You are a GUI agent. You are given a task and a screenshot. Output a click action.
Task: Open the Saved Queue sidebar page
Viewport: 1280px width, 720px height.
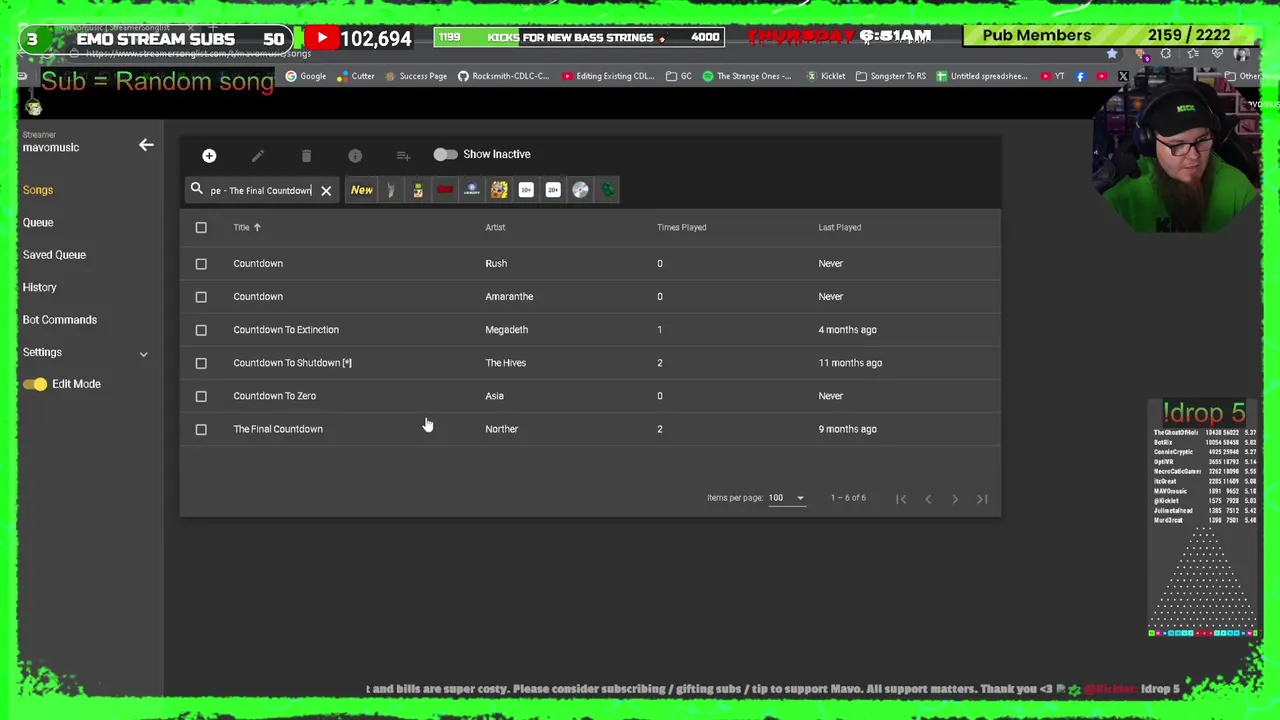(54, 255)
